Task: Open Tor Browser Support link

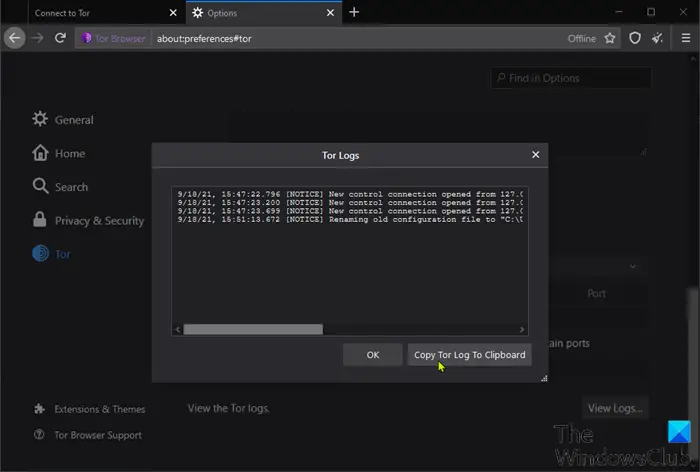Action: [98, 435]
